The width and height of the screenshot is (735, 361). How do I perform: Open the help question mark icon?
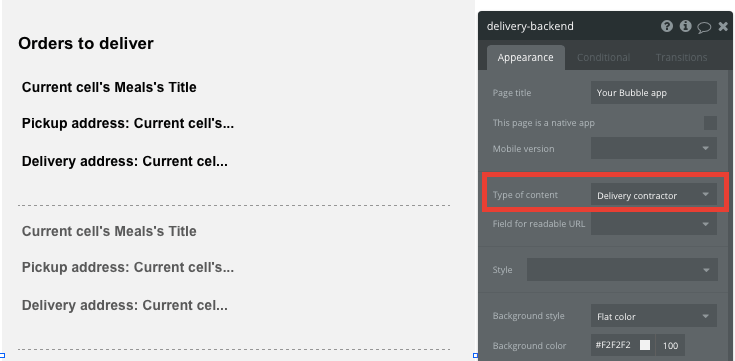point(667,26)
